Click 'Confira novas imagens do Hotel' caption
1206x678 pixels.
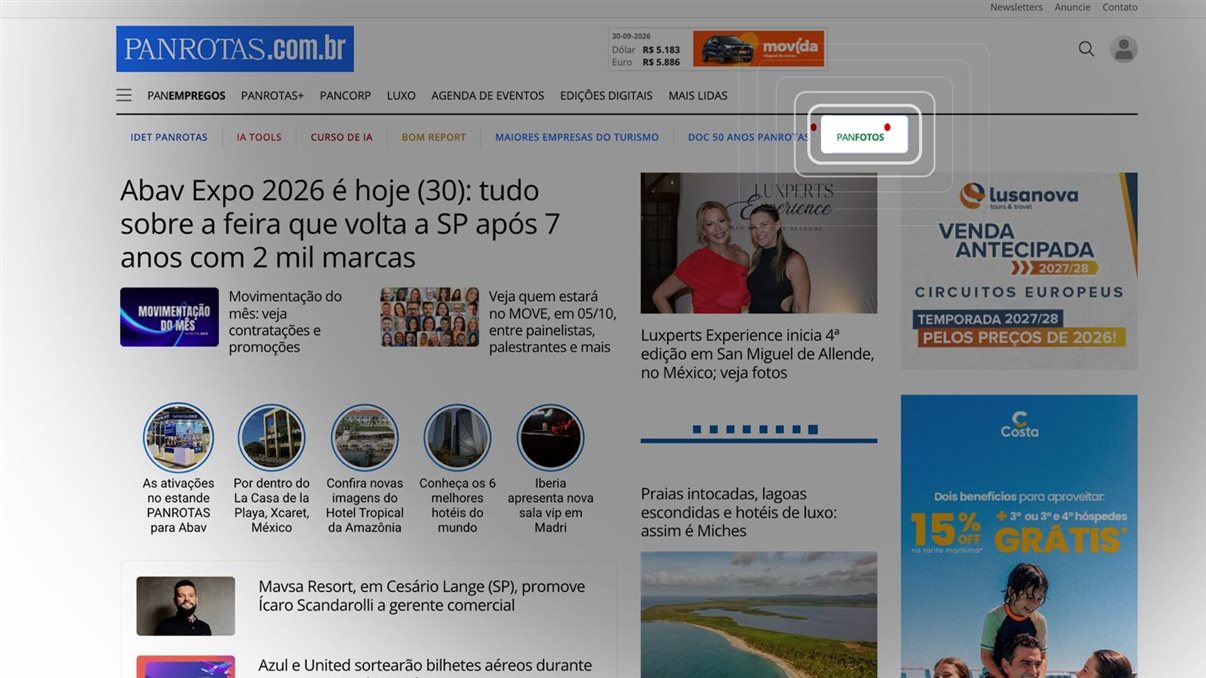pos(365,505)
